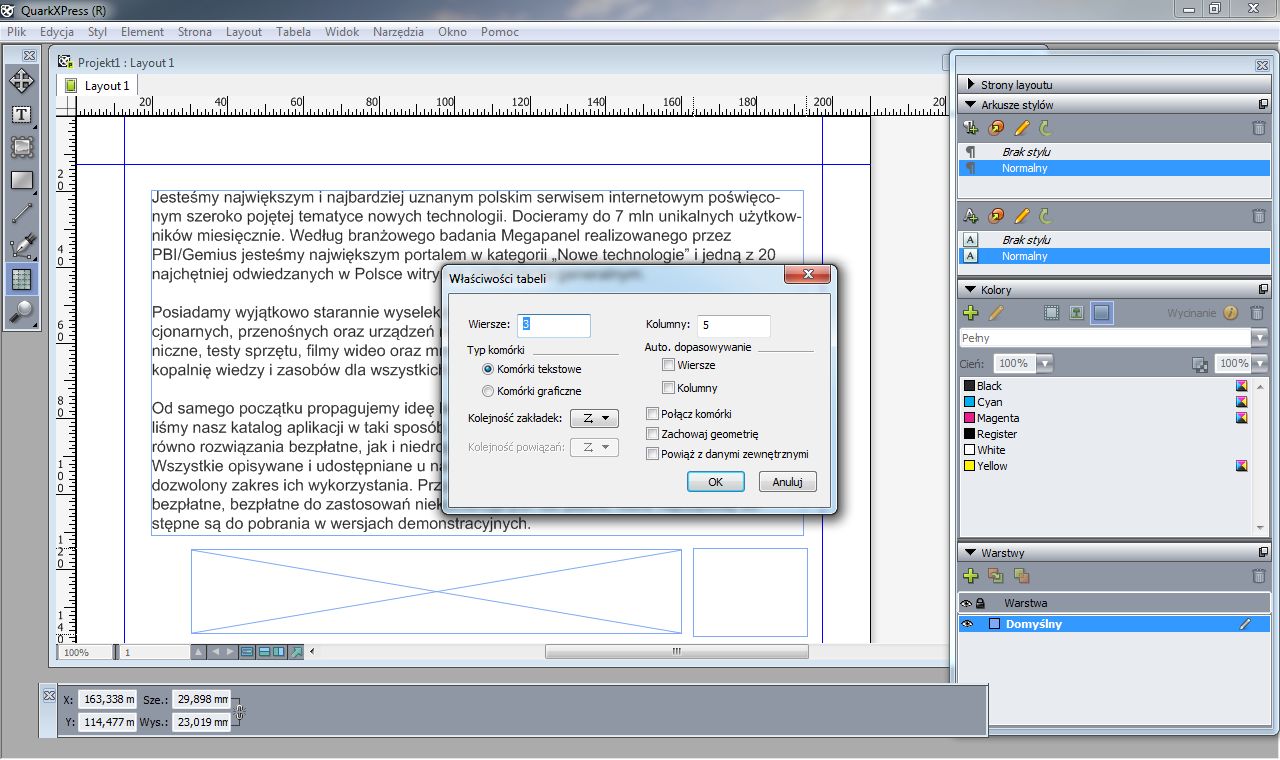Add a new character style sheet
The width and height of the screenshot is (1280, 760).
(970, 215)
